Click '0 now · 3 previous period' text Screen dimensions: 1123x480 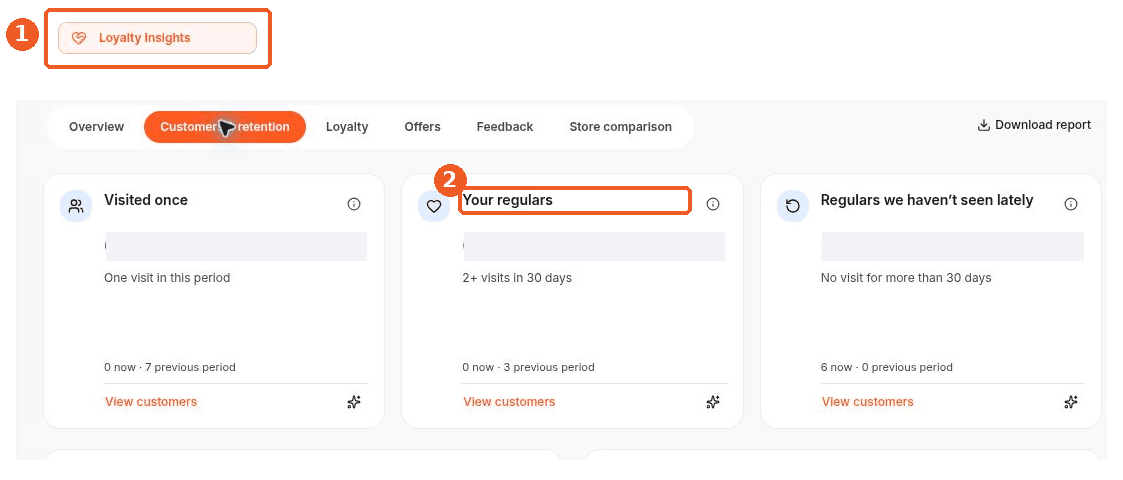[529, 367]
